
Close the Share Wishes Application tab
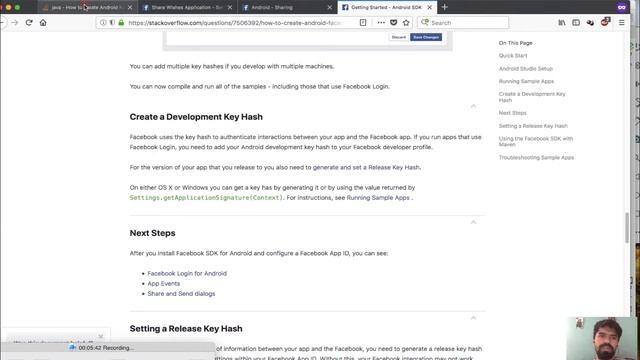230,7
